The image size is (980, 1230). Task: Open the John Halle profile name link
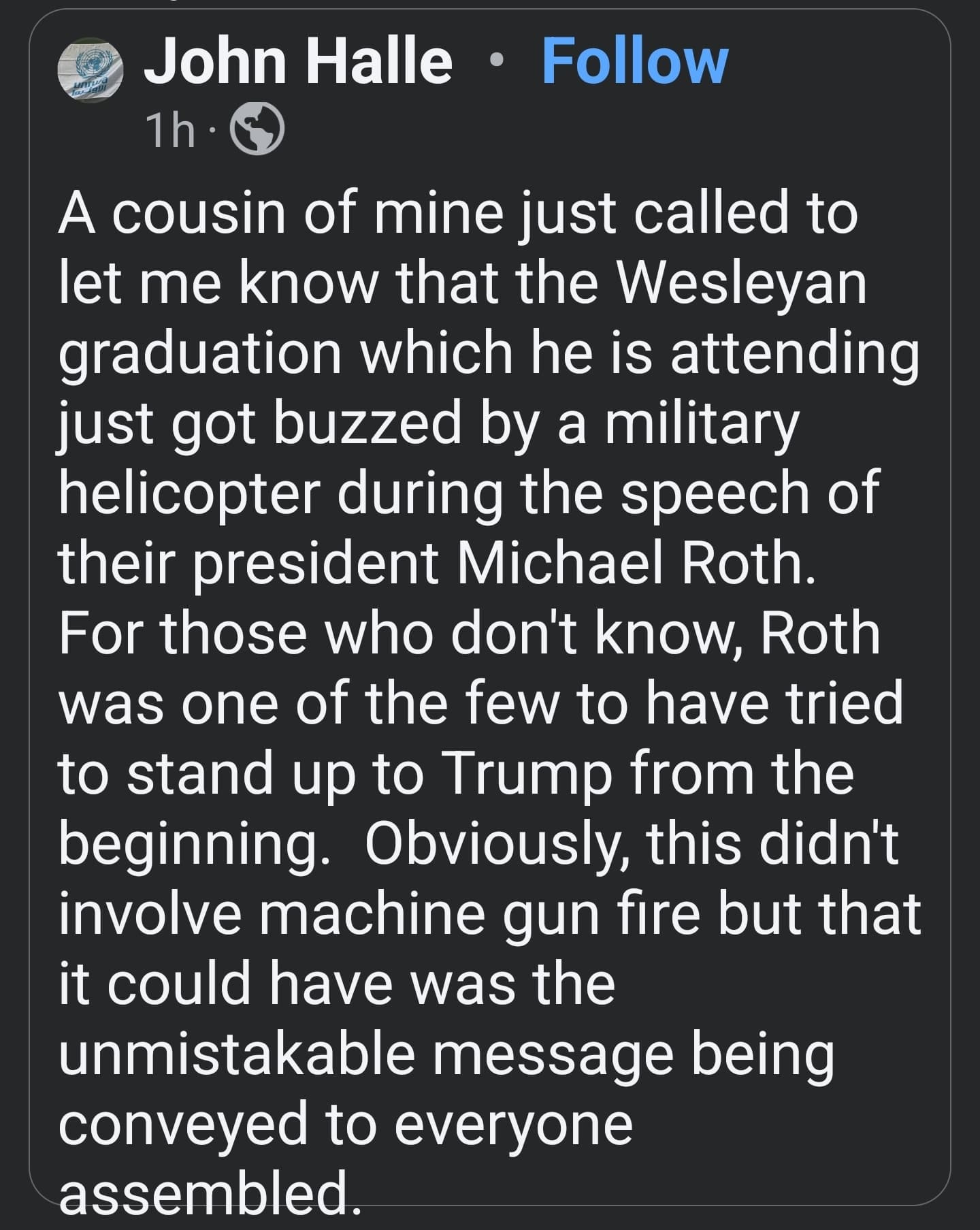click(x=298, y=63)
